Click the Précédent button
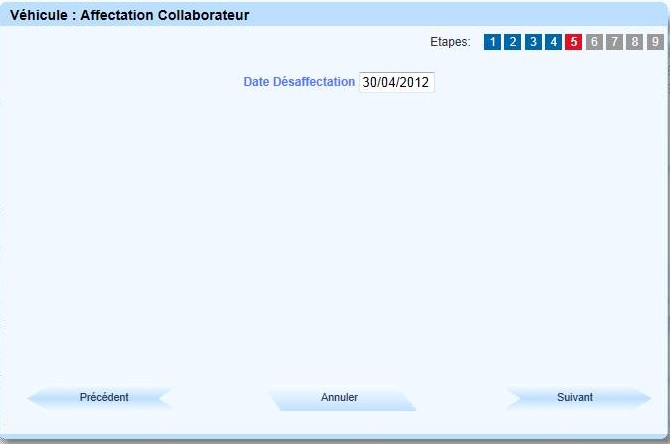This screenshot has width=670, height=444. [x=104, y=398]
